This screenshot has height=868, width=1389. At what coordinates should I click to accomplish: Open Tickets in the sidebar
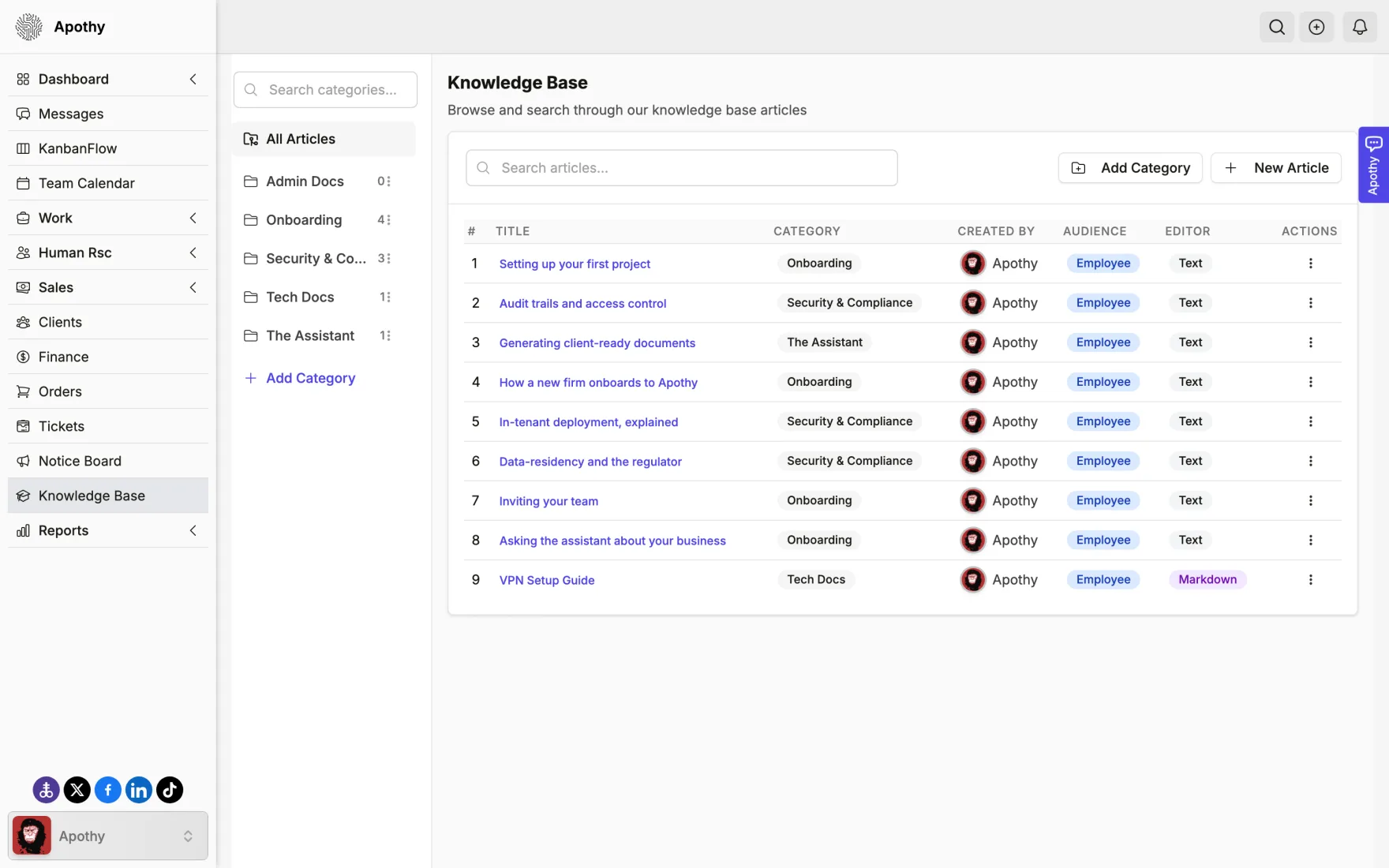(x=108, y=426)
